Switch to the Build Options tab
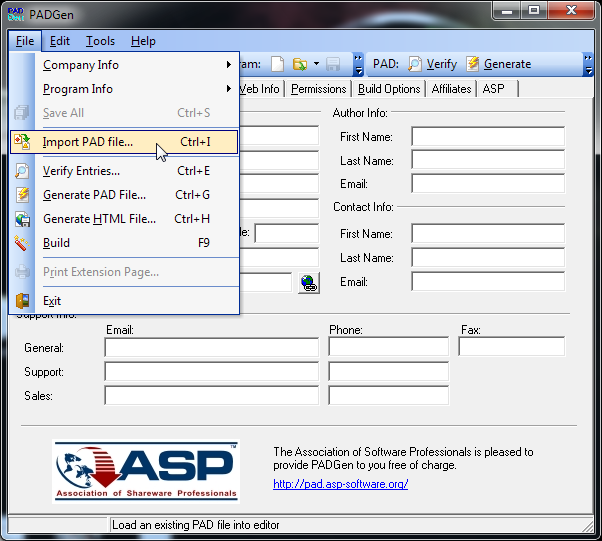 389,89
